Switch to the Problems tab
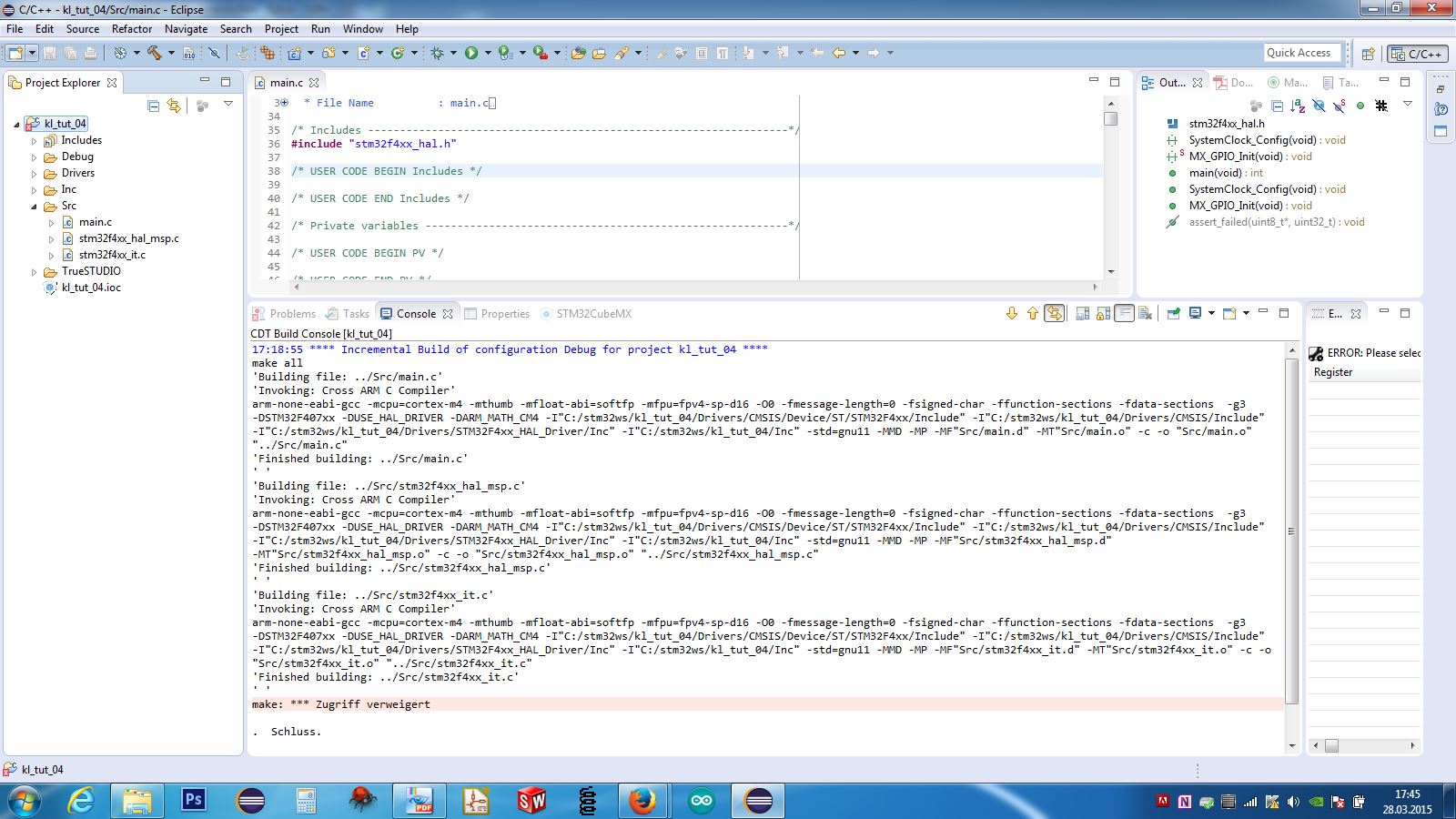Image resolution: width=1456 pixels, height=819 pixels. point(284,314)
